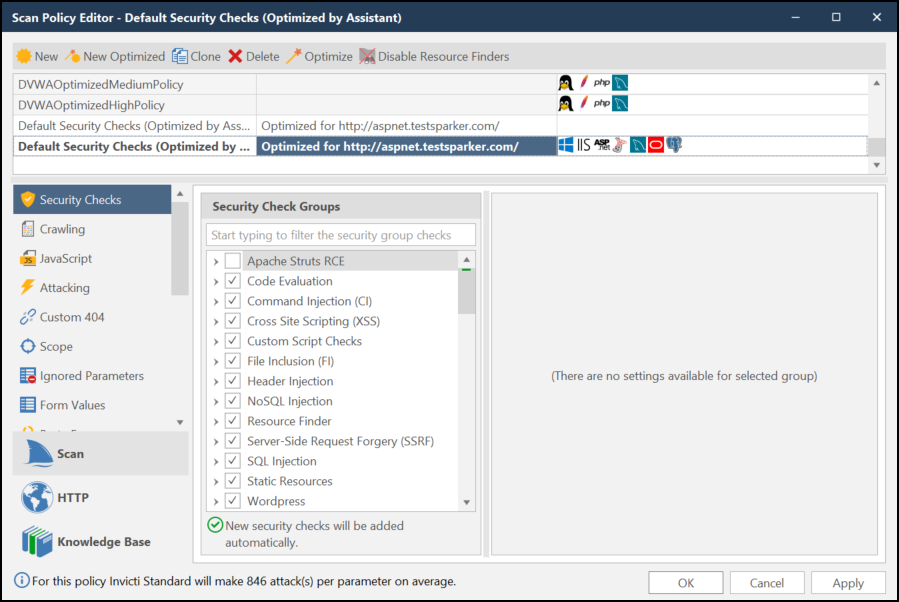Click the Ignored Parameters icon
The height and width of the screenshot is (602, 899).
click(x=32, y=376)
